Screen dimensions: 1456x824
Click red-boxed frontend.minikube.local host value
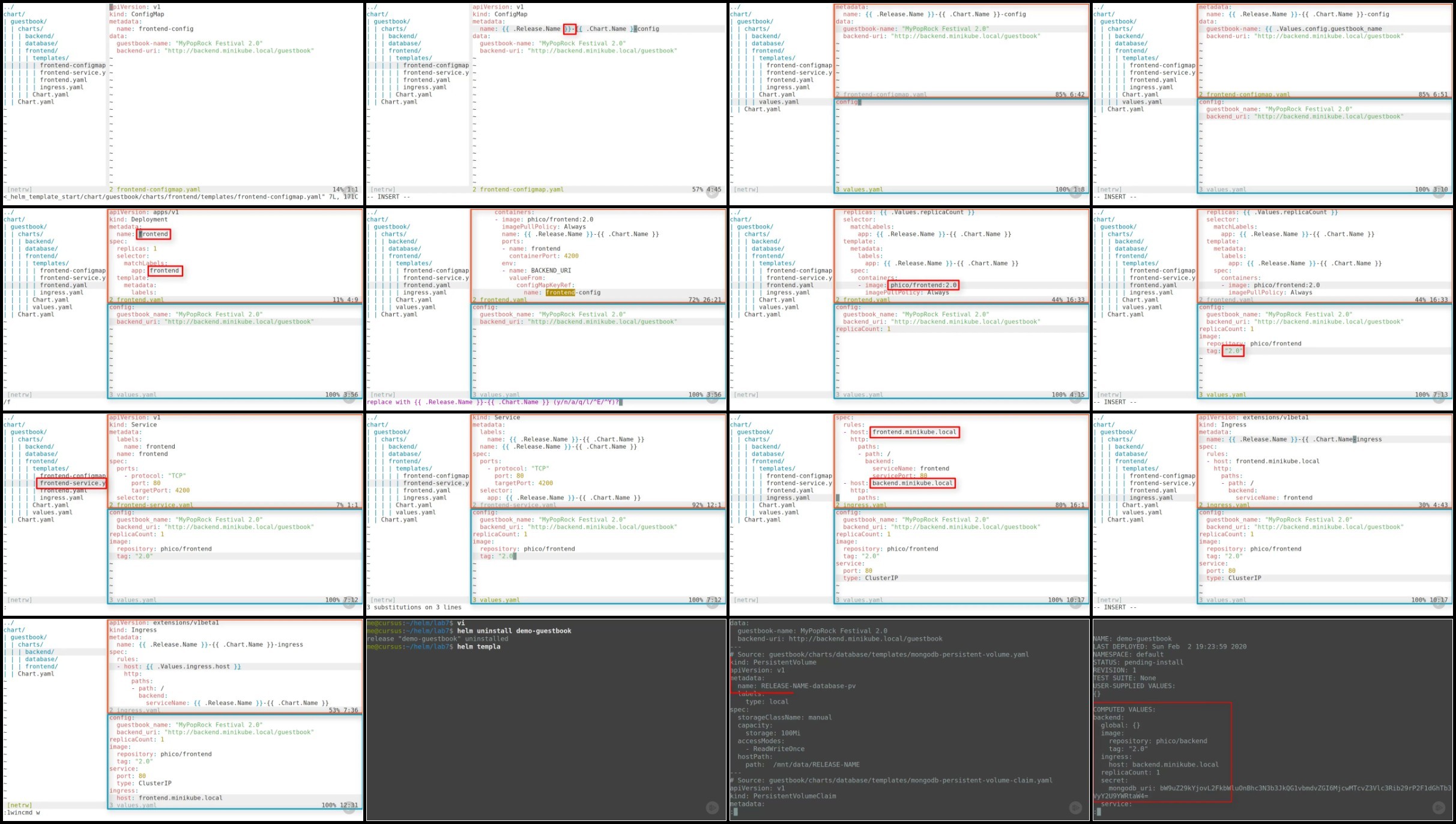click(914, 432)
